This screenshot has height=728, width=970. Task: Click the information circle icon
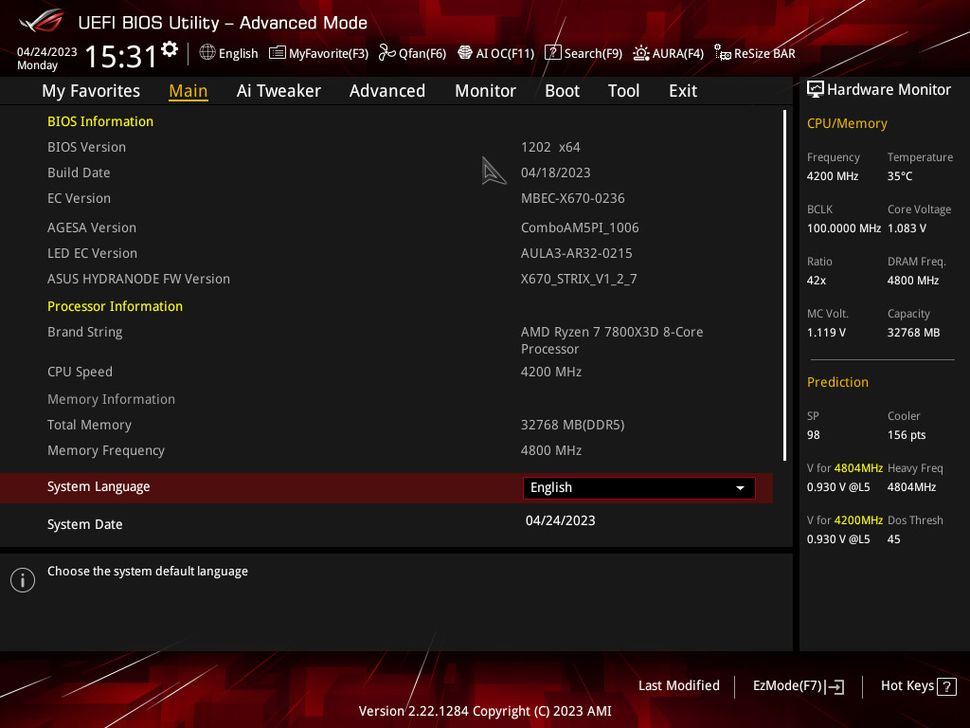point(22,580)
